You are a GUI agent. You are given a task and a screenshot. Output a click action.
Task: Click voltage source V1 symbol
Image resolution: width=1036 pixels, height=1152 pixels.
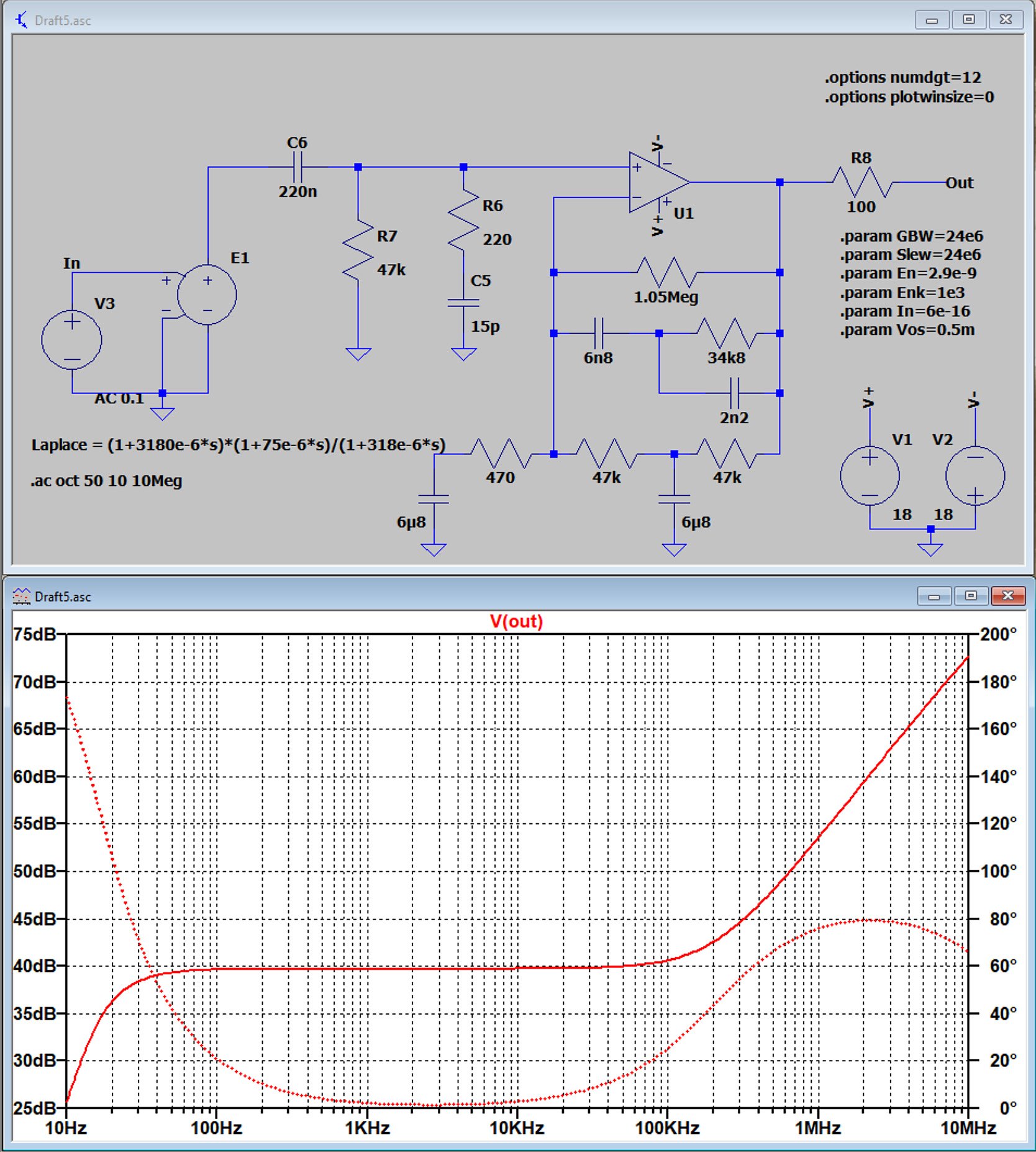coord(870,475)
